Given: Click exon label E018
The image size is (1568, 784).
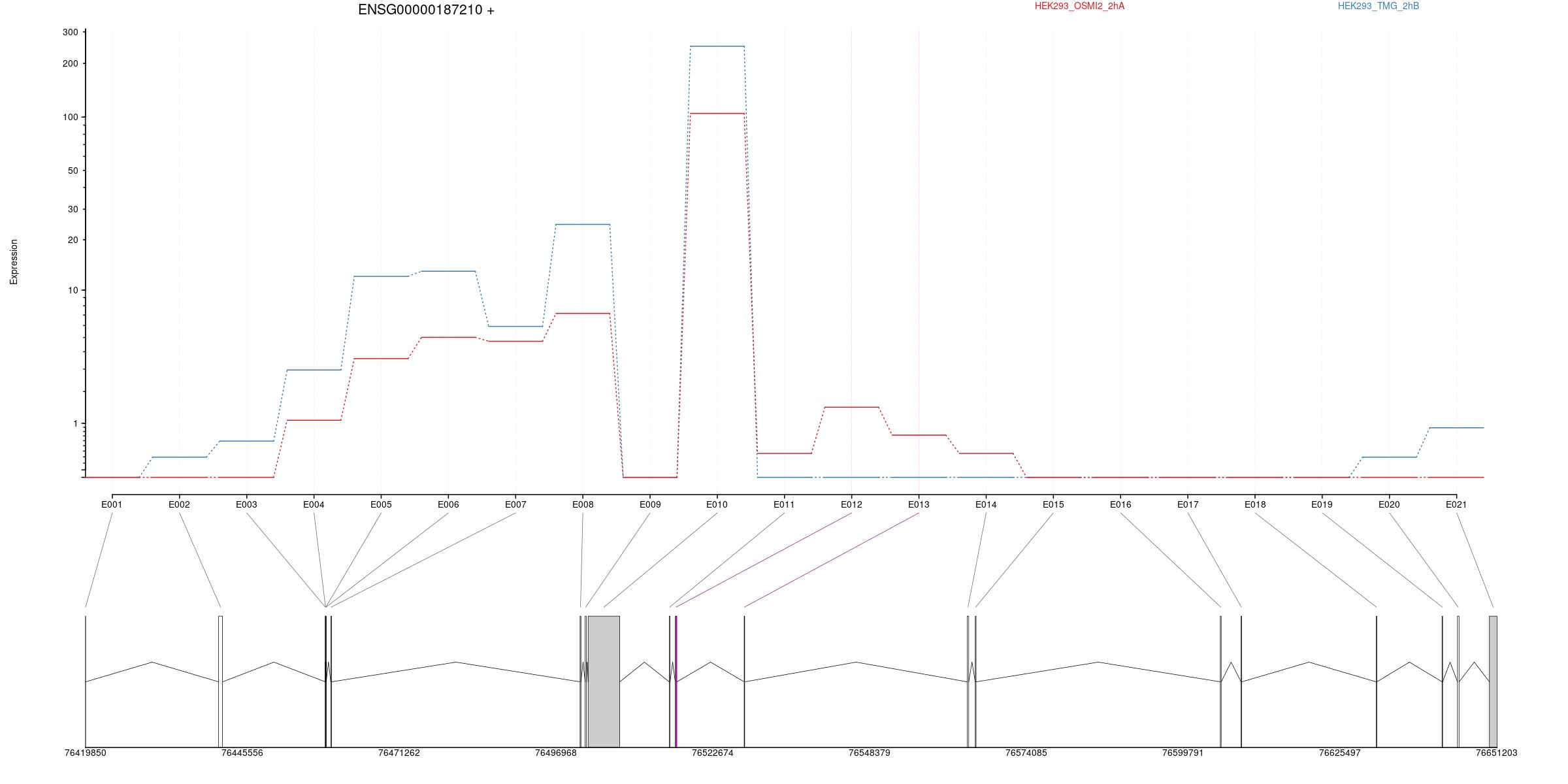Looking at the screenshot, I should tap(1255, 504).
